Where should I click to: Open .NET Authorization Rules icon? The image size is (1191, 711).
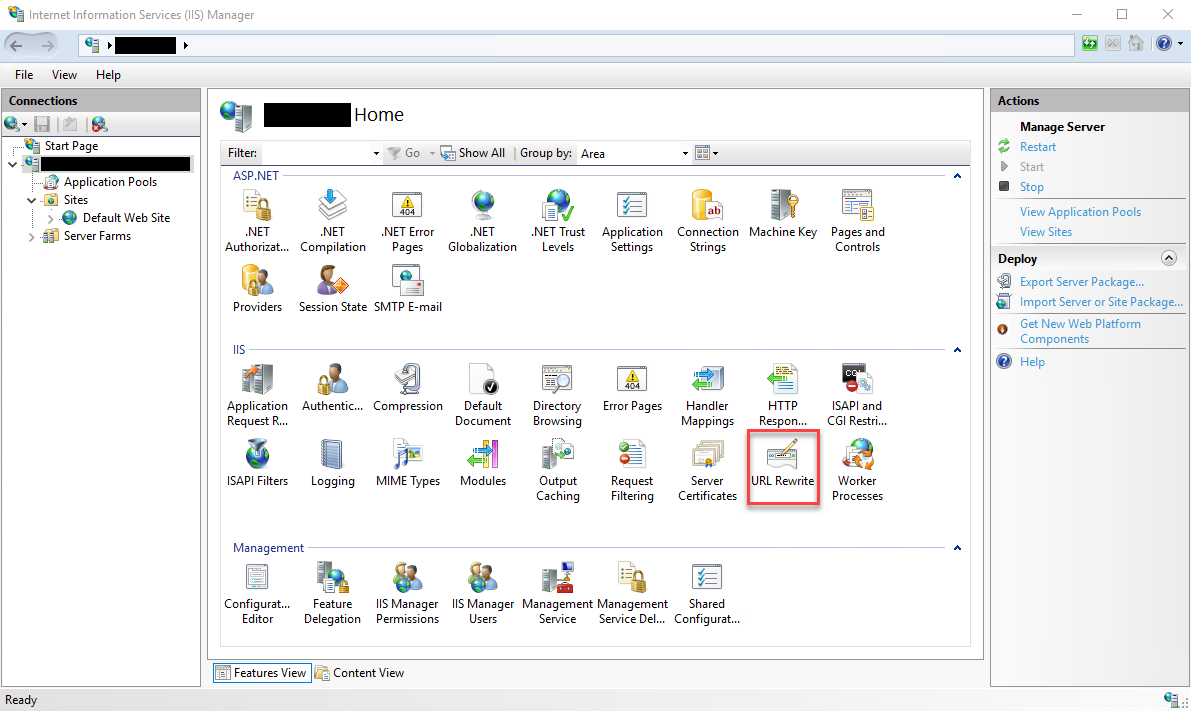coord(257,221)
